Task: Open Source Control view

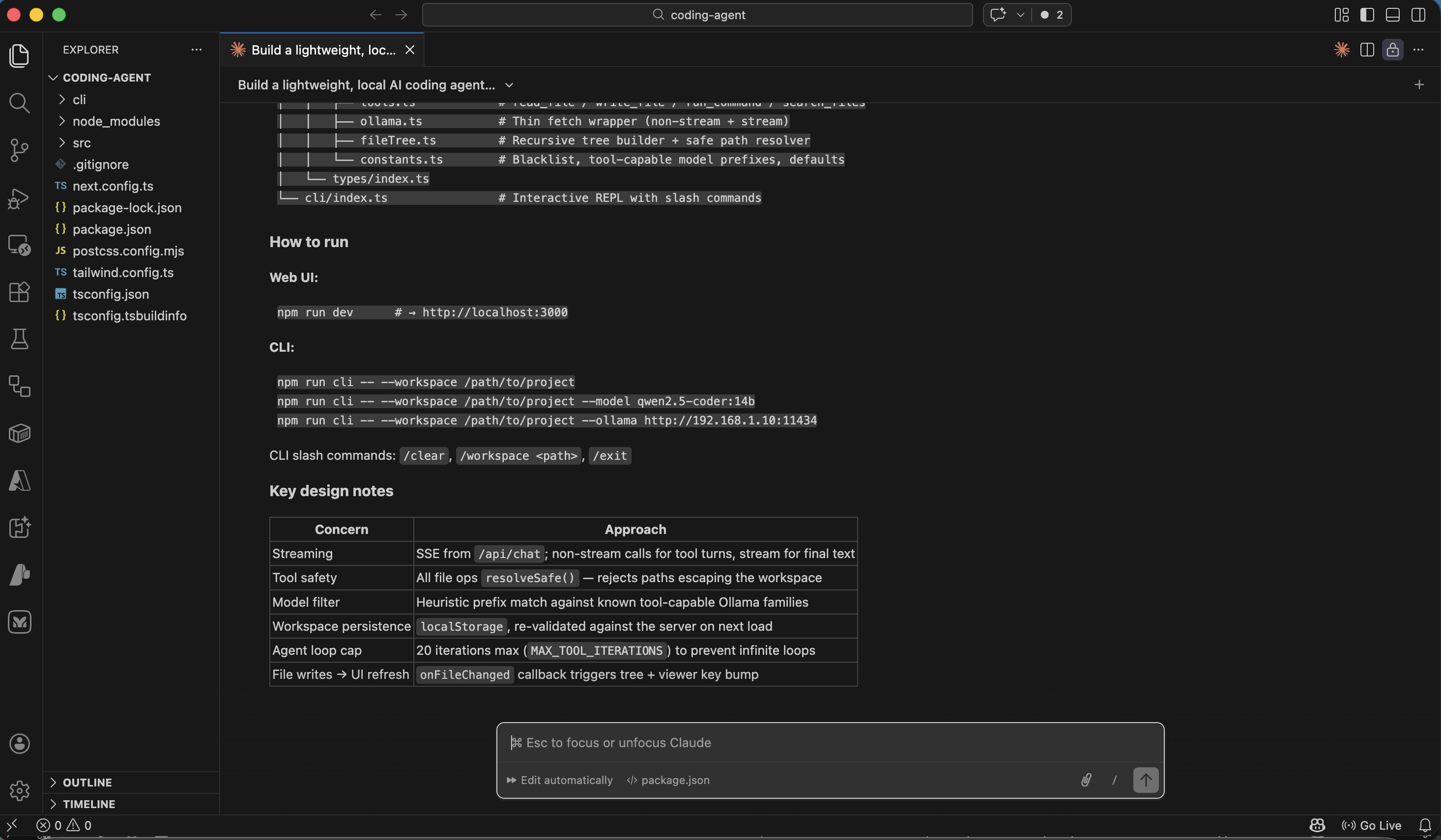Action: [20, 150]
